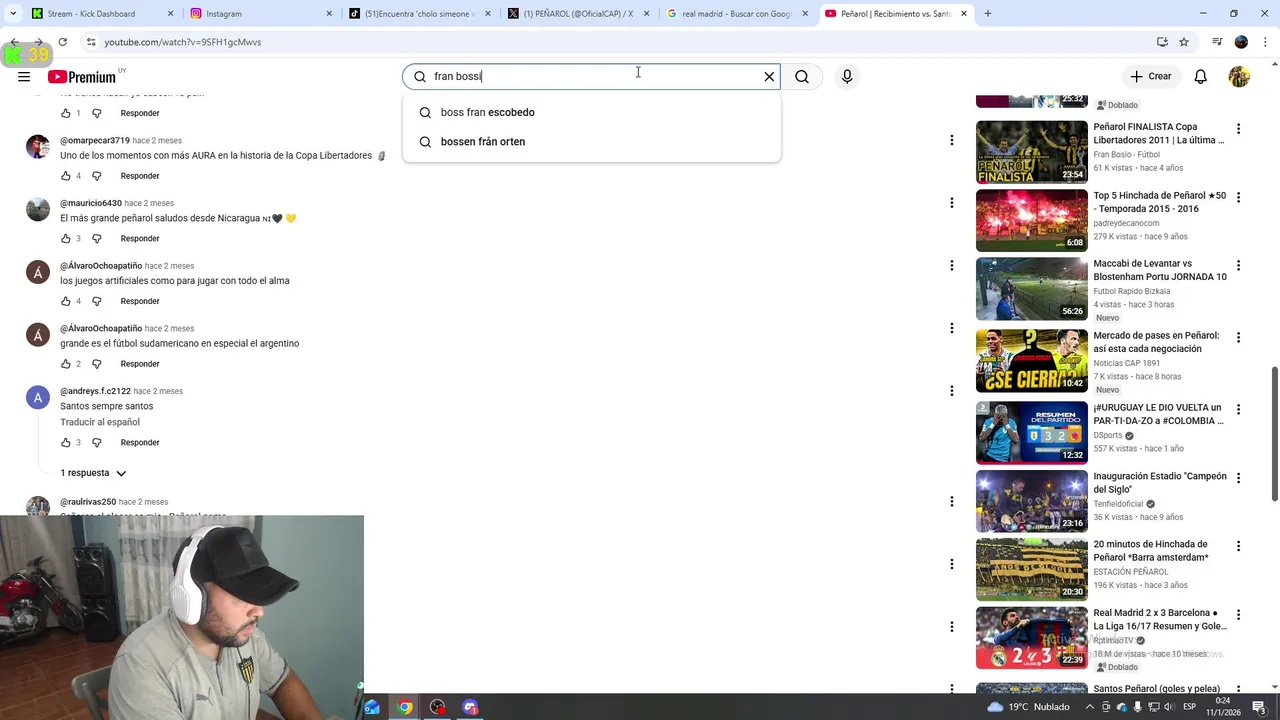
Task: Like the @omarpecar3719 comment
Action: pos(66,176)
